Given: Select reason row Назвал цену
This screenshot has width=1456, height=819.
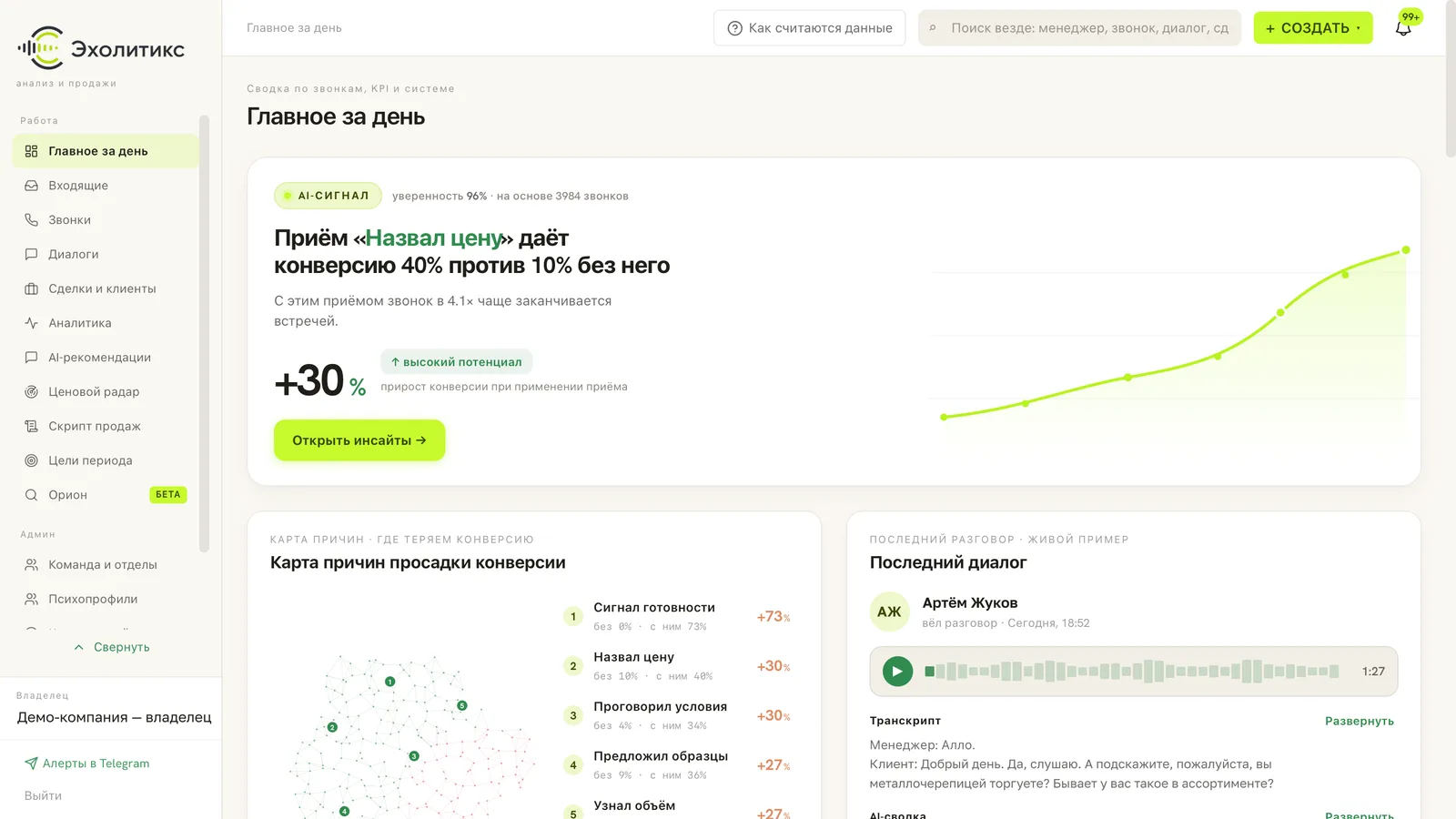Looking at the screenshot, I should 678,666.
